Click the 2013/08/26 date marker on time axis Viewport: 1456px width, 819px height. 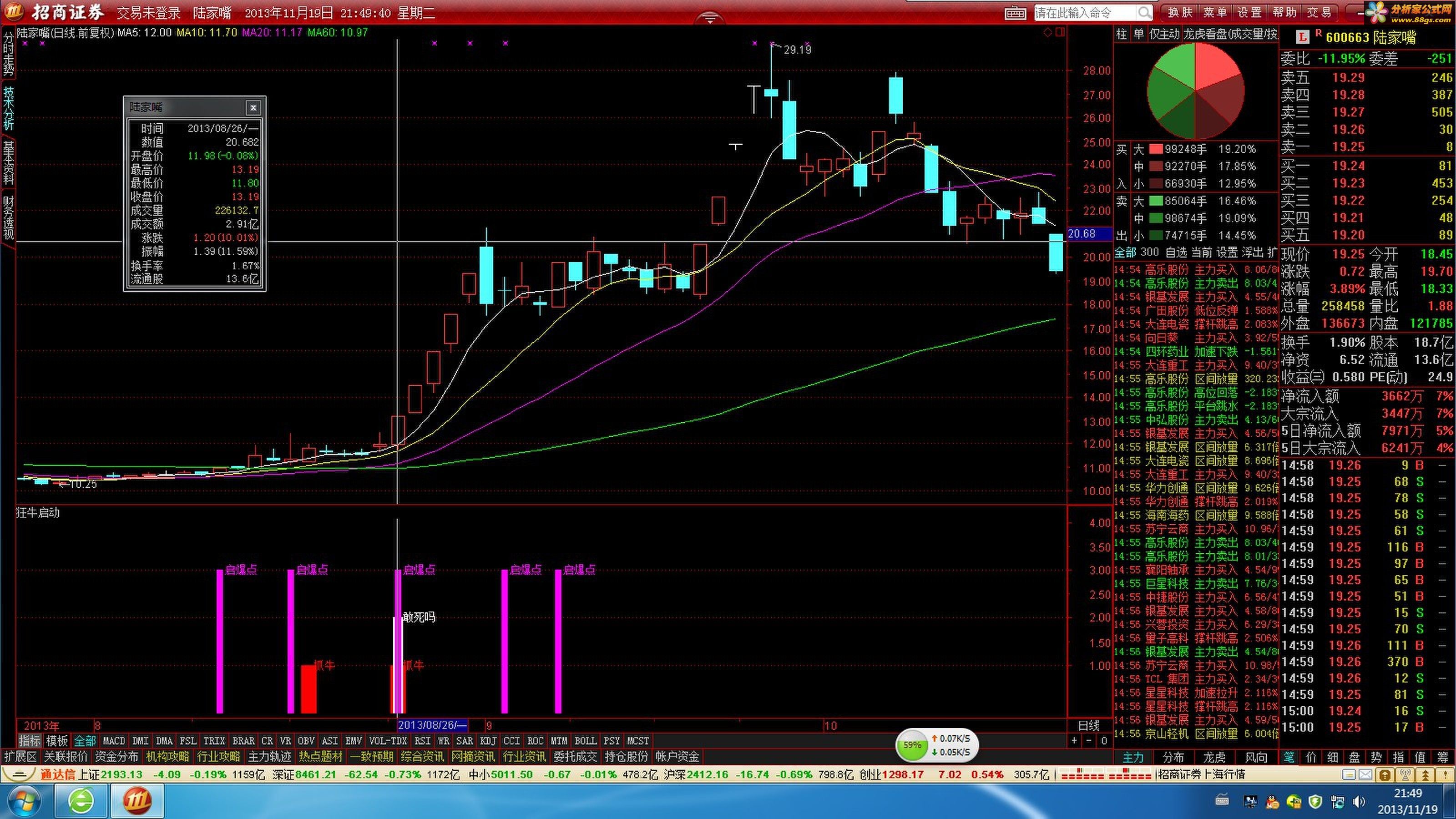pos(432,725)
